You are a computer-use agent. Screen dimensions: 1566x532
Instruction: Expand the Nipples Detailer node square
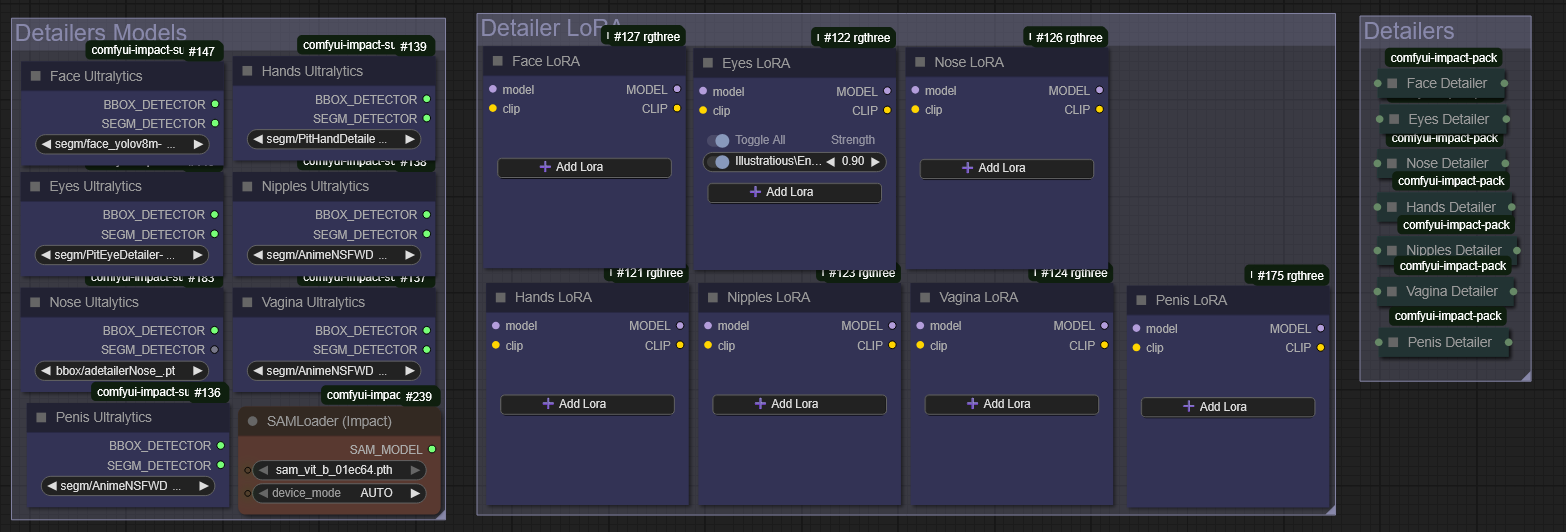pyautogui.click(x=1392, y=250)
